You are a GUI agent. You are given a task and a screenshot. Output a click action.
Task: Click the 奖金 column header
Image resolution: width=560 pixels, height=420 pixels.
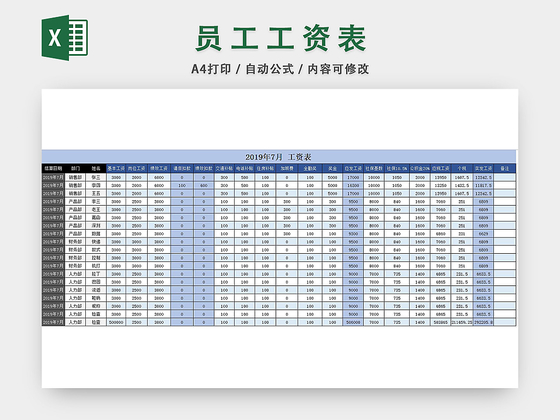pos(332,168)
